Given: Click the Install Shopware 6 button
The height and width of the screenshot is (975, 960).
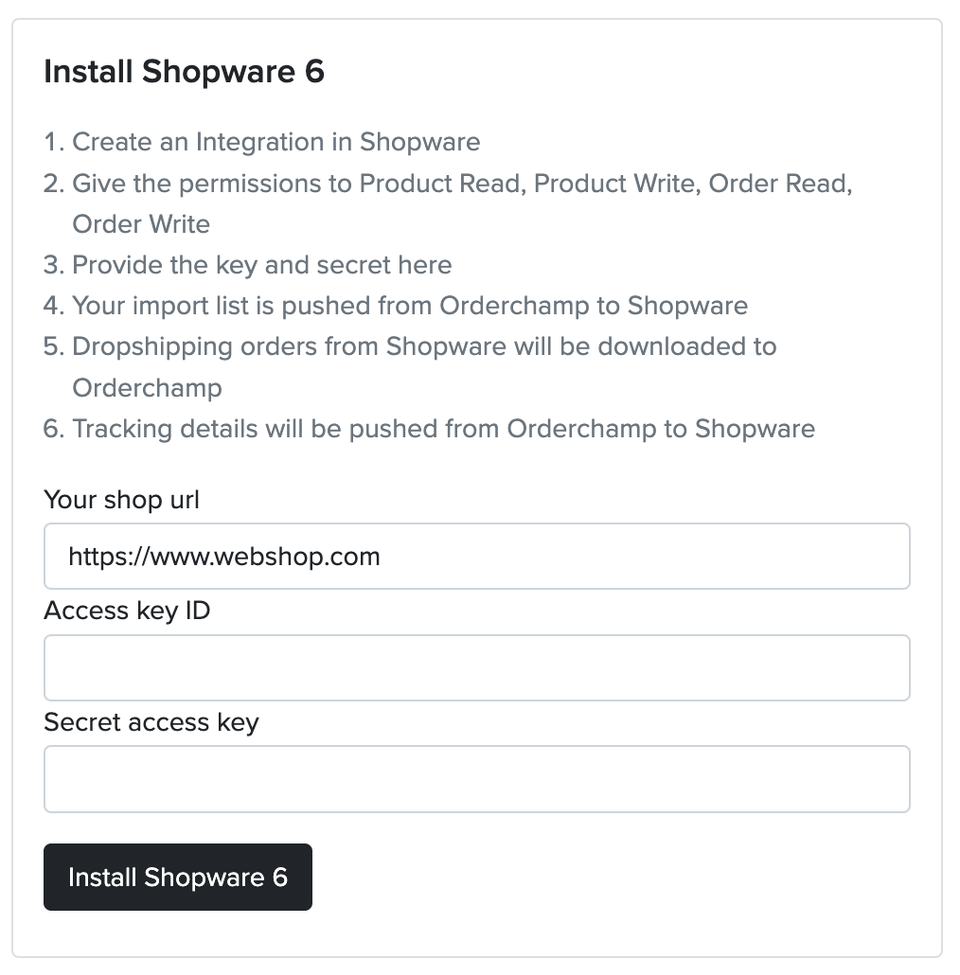Looking at the screenshot, I should tap(177, 877).
